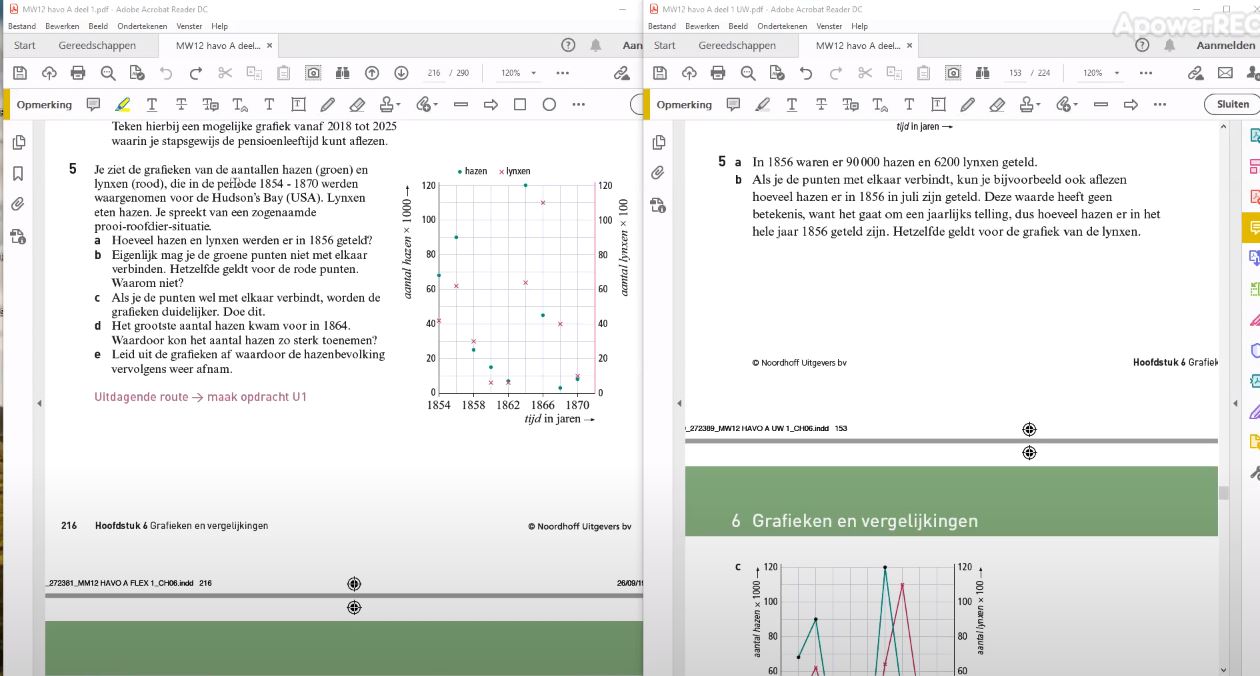Image resolution: width=1260 pixels, height=676 pixels.
Task: Expand left navigation pane arrow in left window
Action: click(x=39, y=403)
